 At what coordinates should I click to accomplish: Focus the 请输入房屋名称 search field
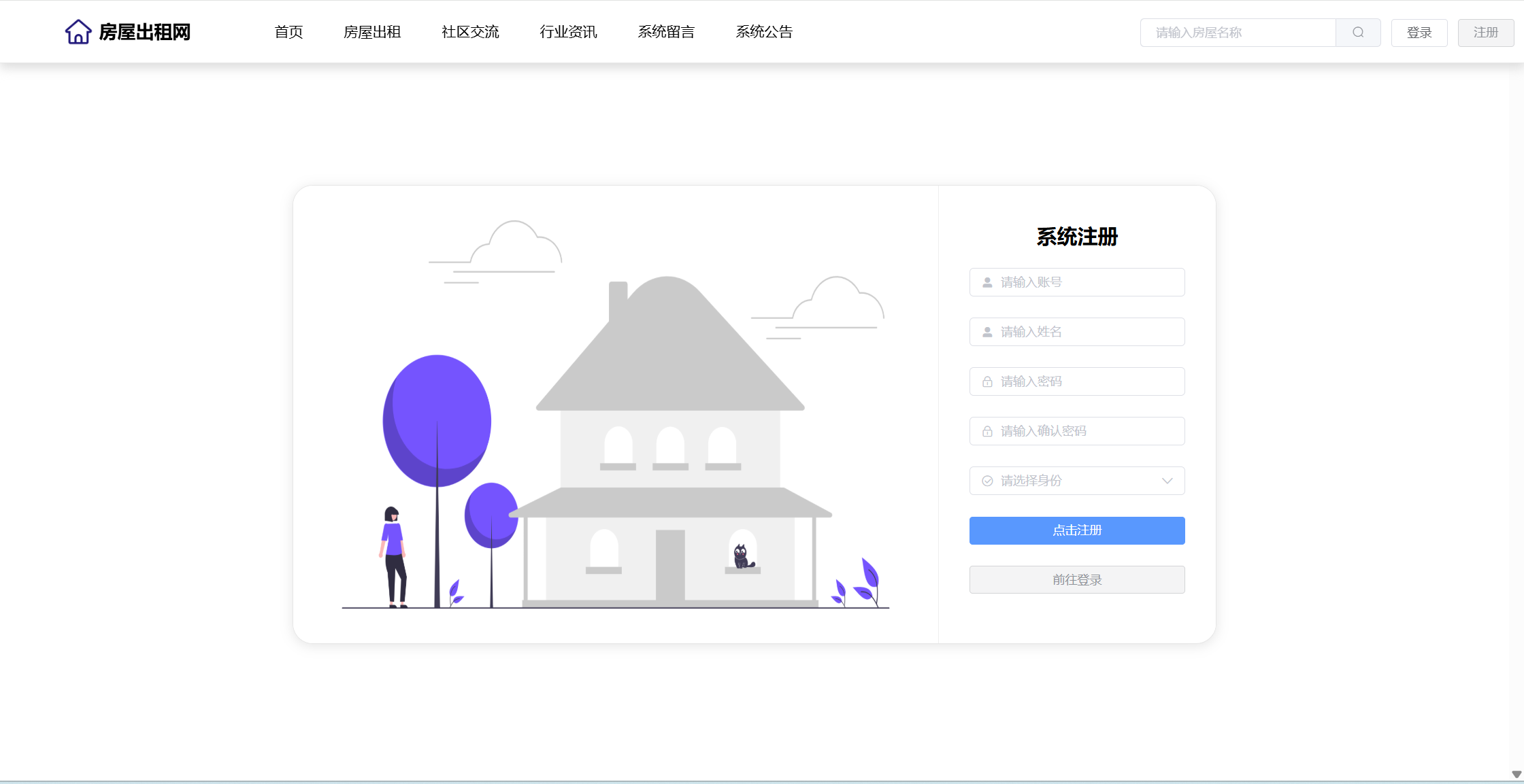[1238, 33]
